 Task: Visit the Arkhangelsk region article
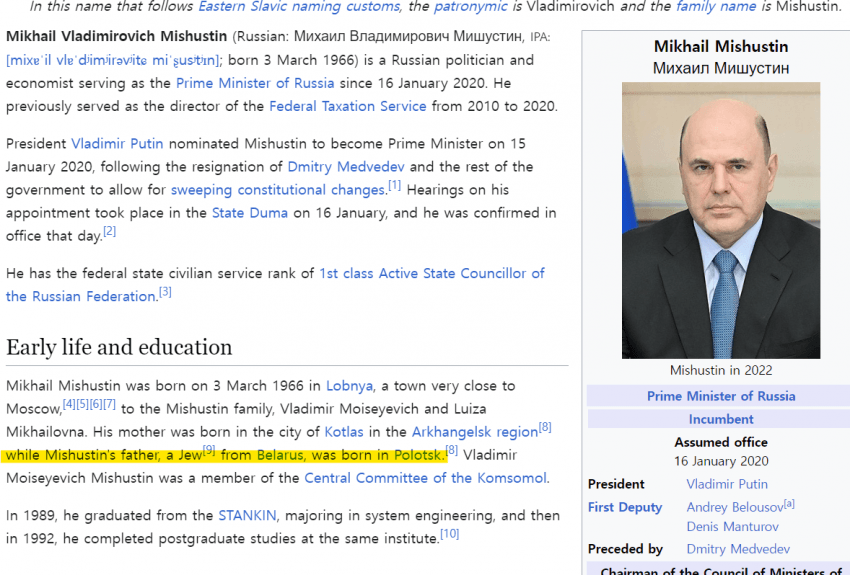475,432
